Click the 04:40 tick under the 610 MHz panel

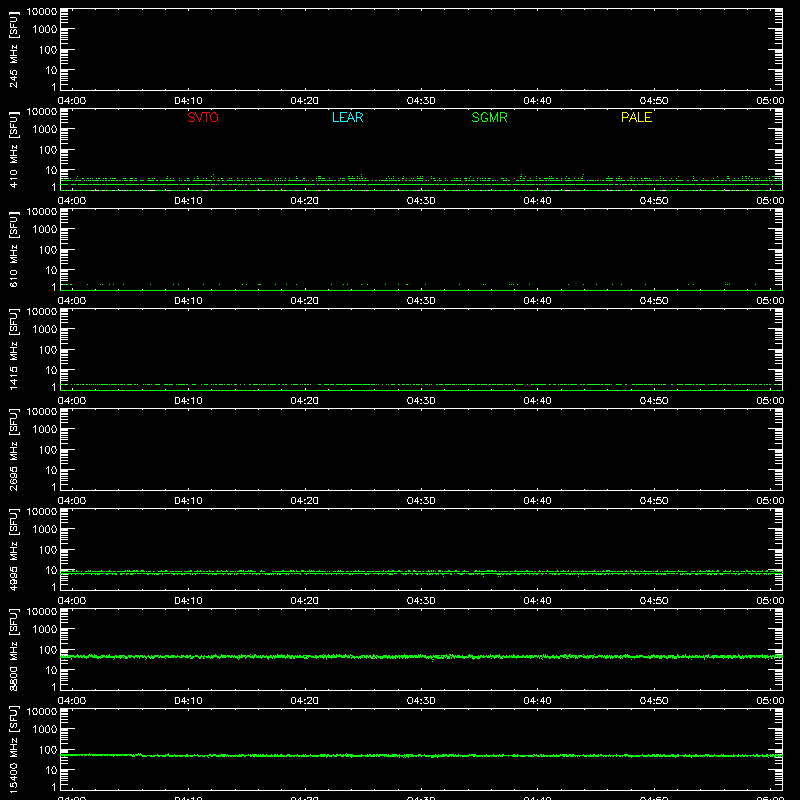[537, 301]
